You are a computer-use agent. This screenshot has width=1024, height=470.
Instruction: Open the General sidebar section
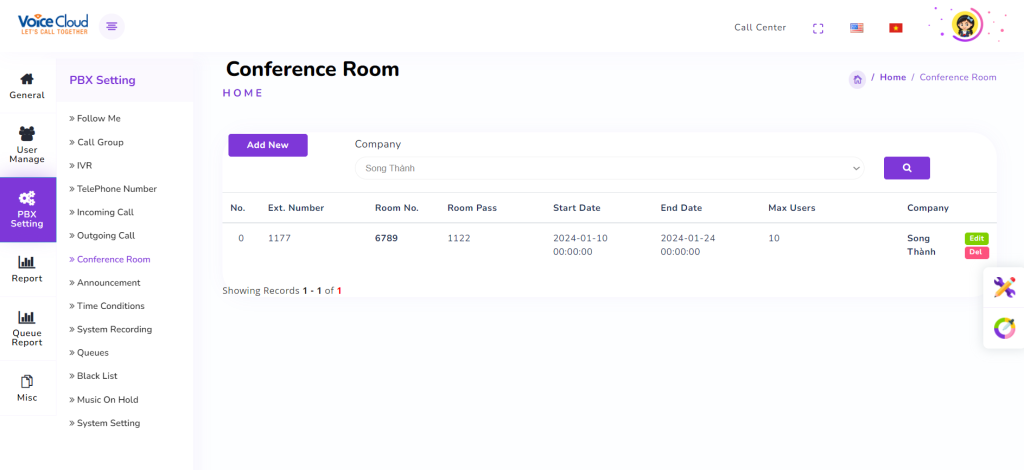(x=27, y=86)
